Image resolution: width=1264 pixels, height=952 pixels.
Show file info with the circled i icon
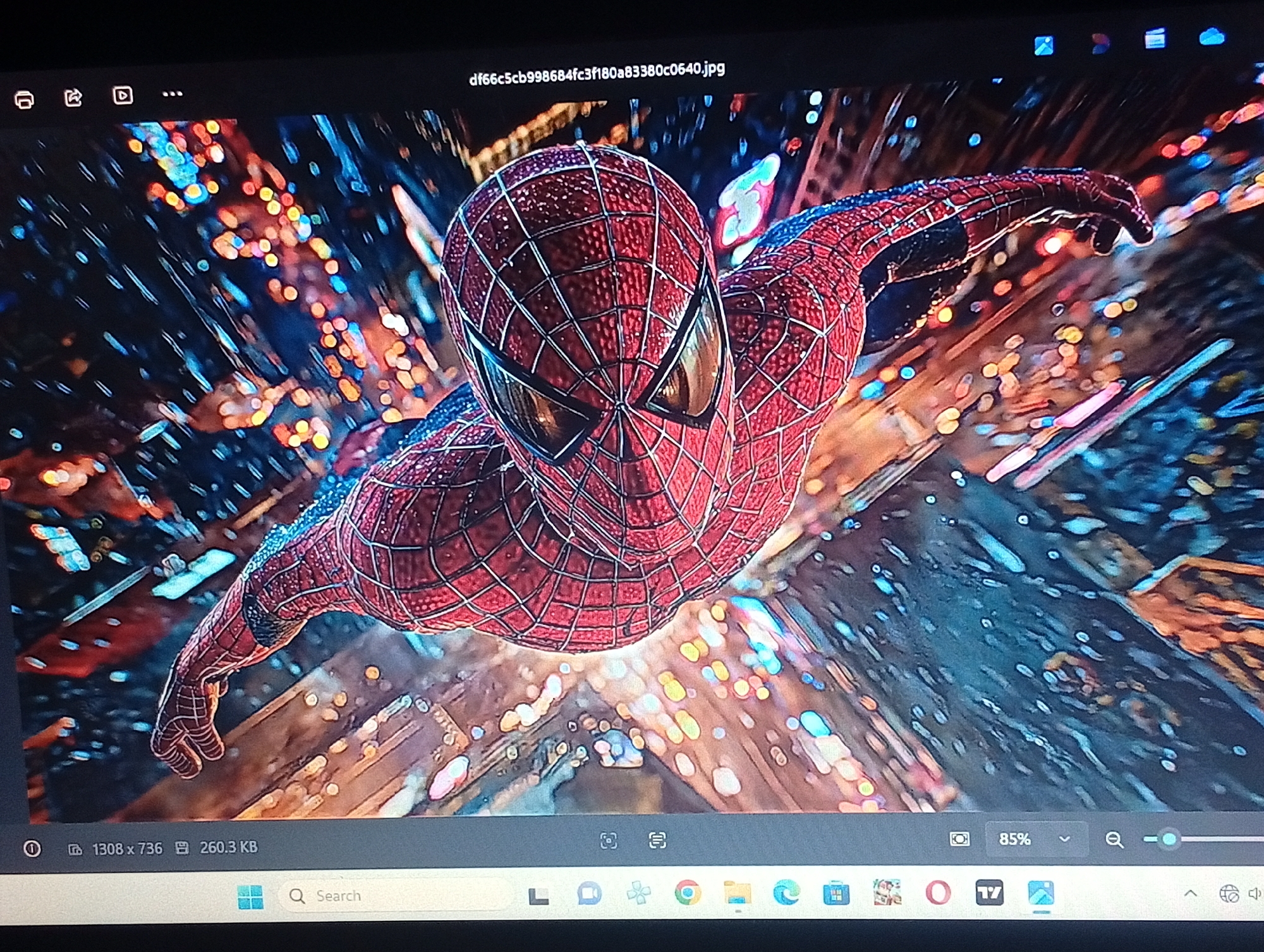click(32, 848)
